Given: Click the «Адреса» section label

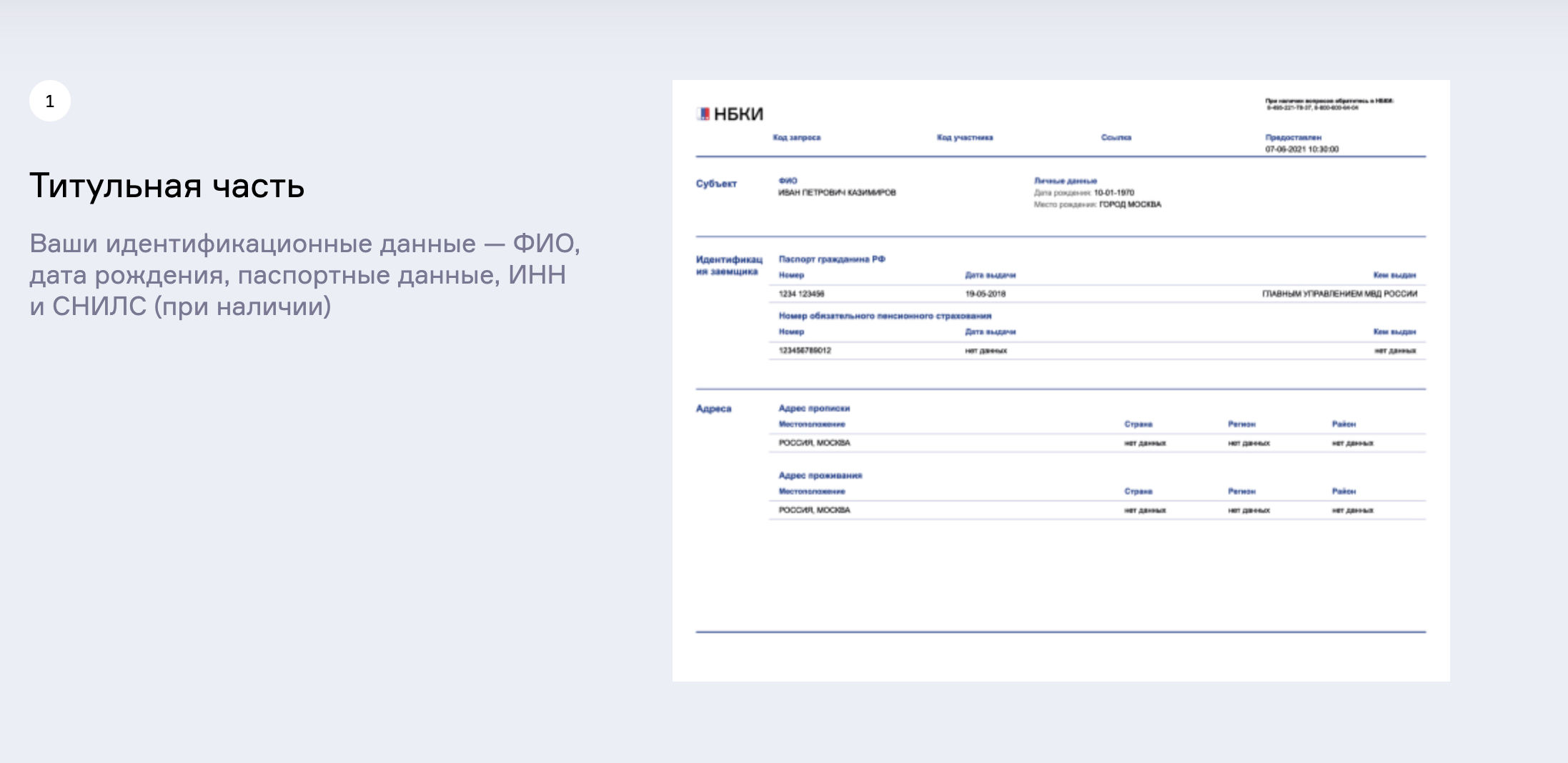Looking at the screenshot, I should point(713,409).
